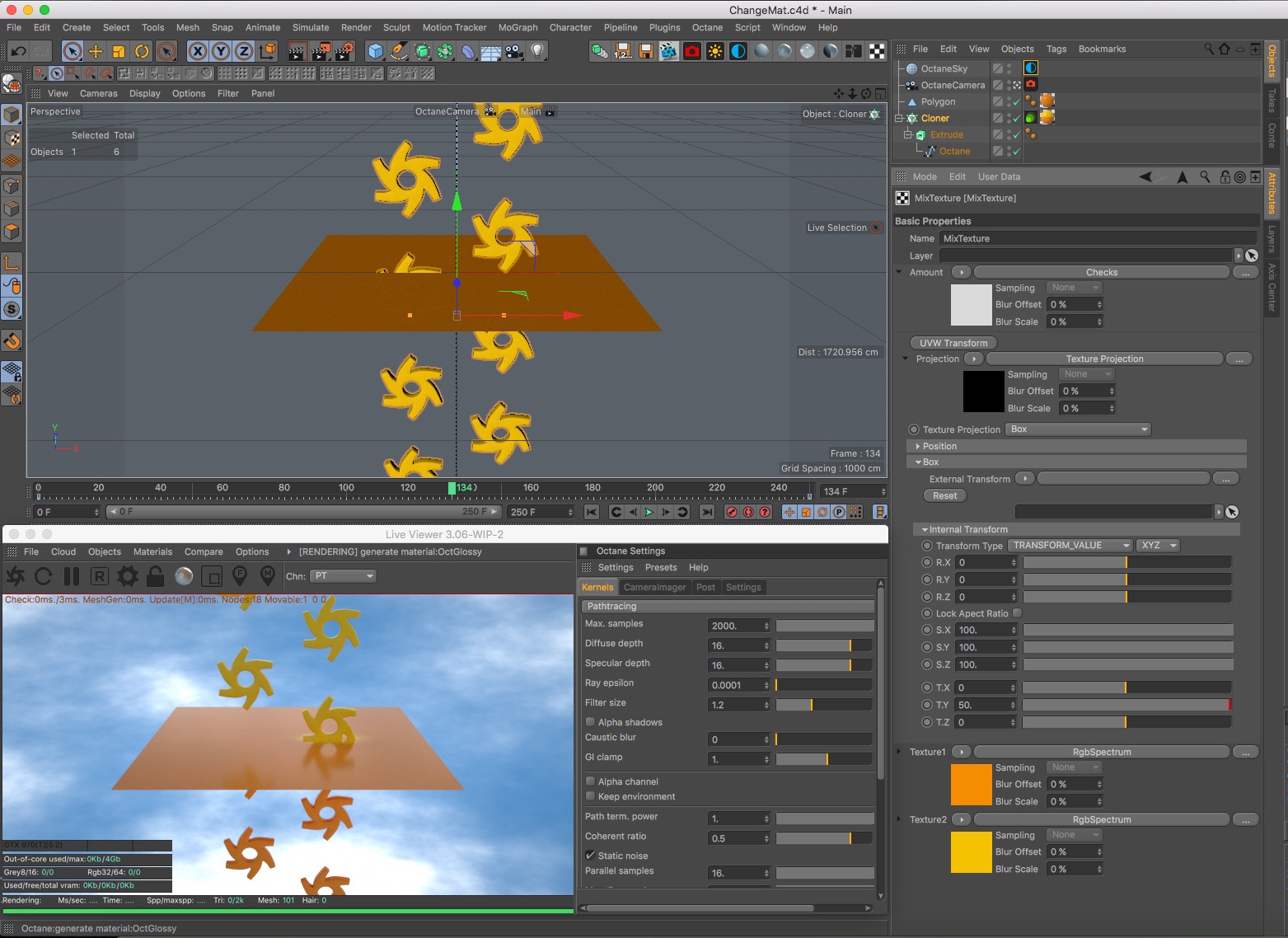
Task: Open the XYZ rotation order dropdown
Action: click(1158, 546)
